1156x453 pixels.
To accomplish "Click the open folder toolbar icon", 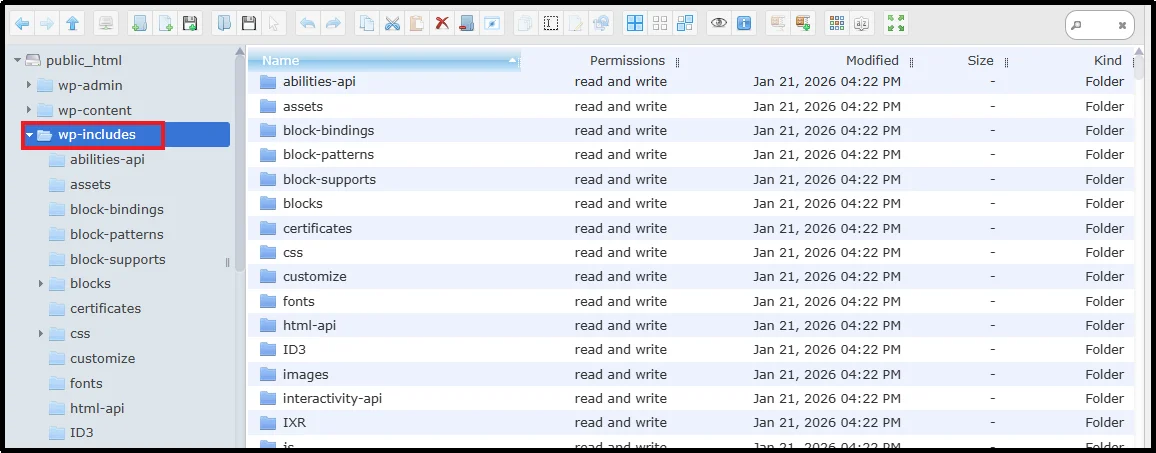I will click(224, 24).
